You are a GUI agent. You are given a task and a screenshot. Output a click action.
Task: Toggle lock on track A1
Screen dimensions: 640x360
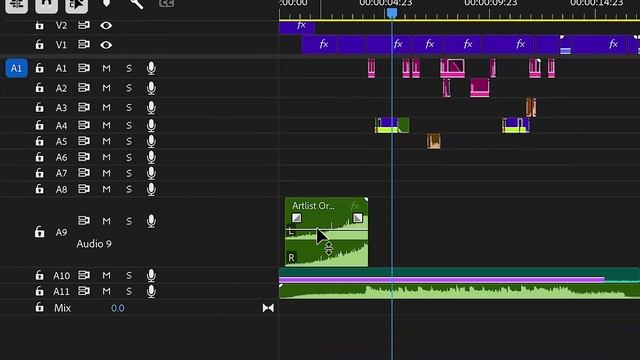[39, 68]
